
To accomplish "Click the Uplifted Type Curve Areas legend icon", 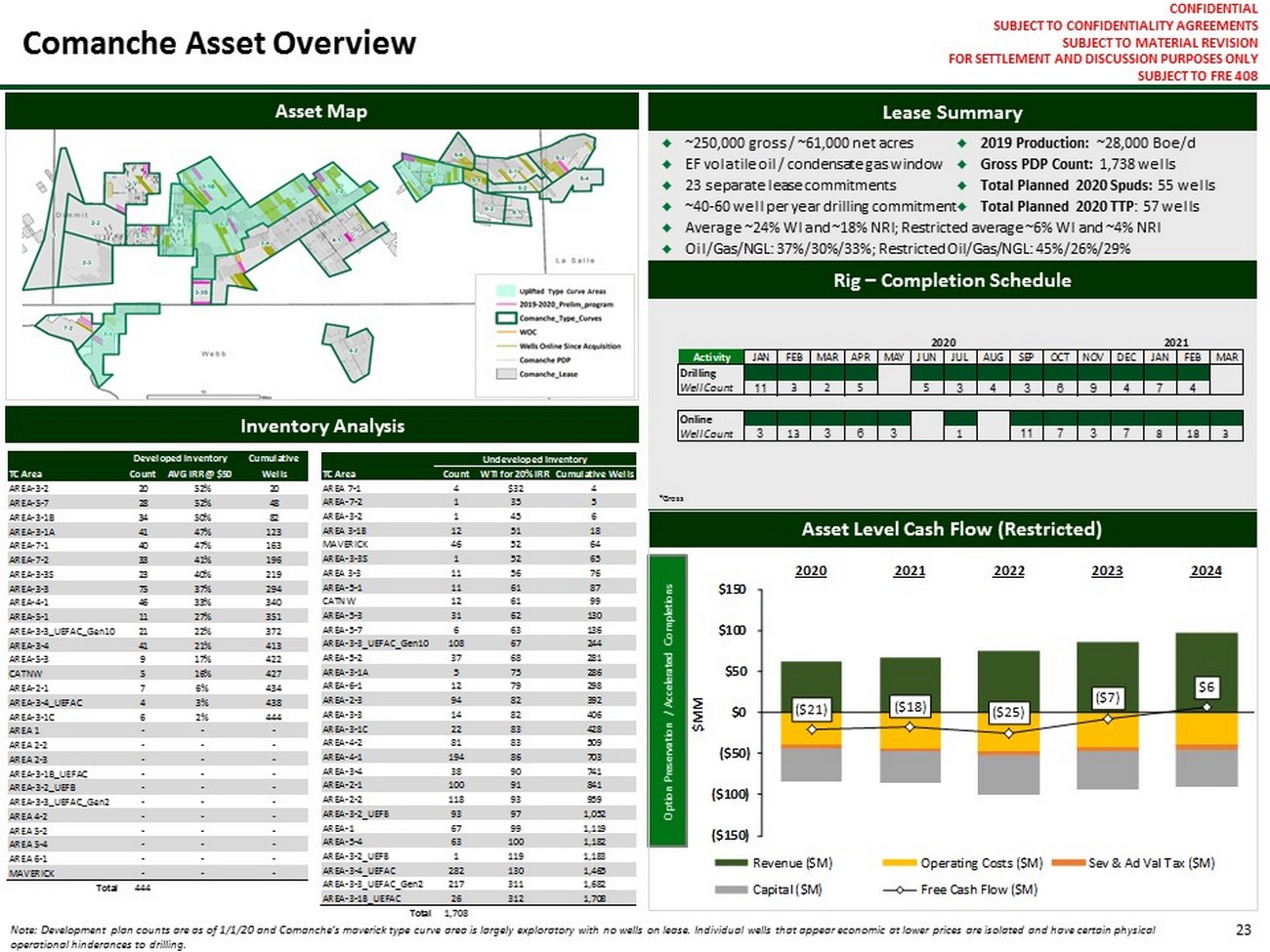I will (505, 291).
